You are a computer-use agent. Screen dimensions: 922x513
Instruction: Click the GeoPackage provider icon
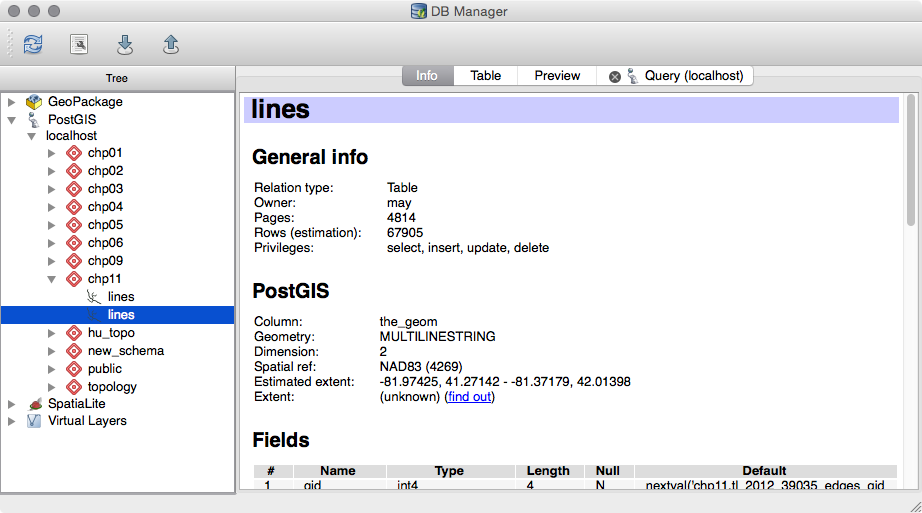click(34, 102)
